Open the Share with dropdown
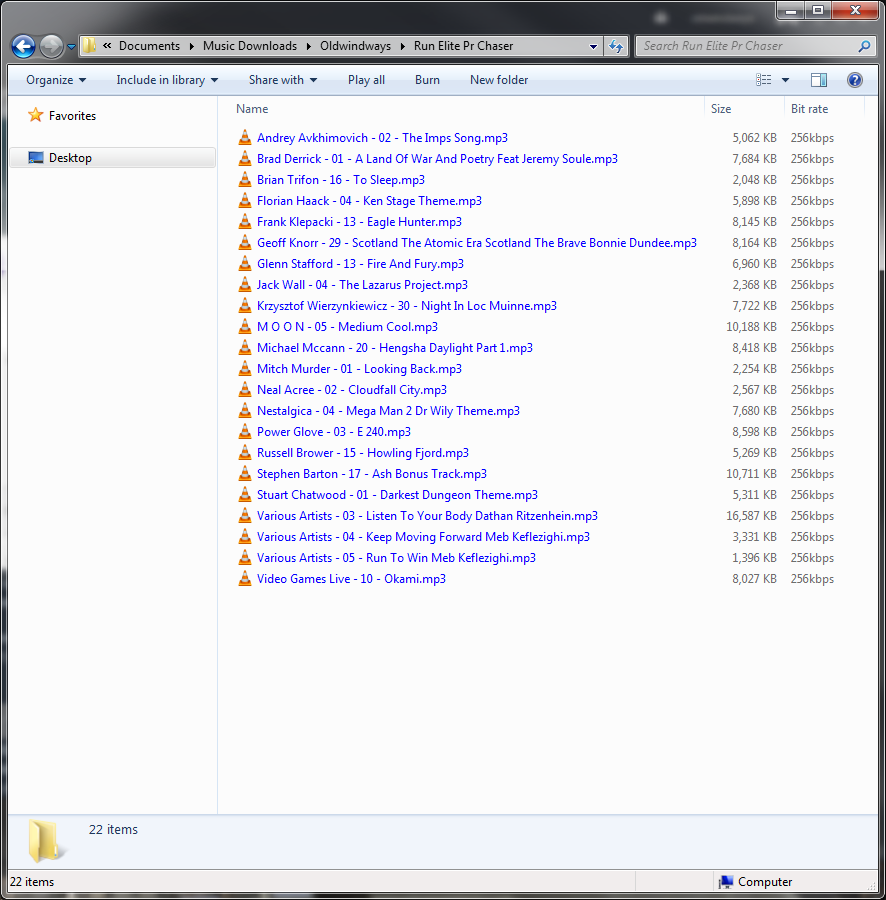This screenshot has height=900, width=886. [x=282, y=80]
